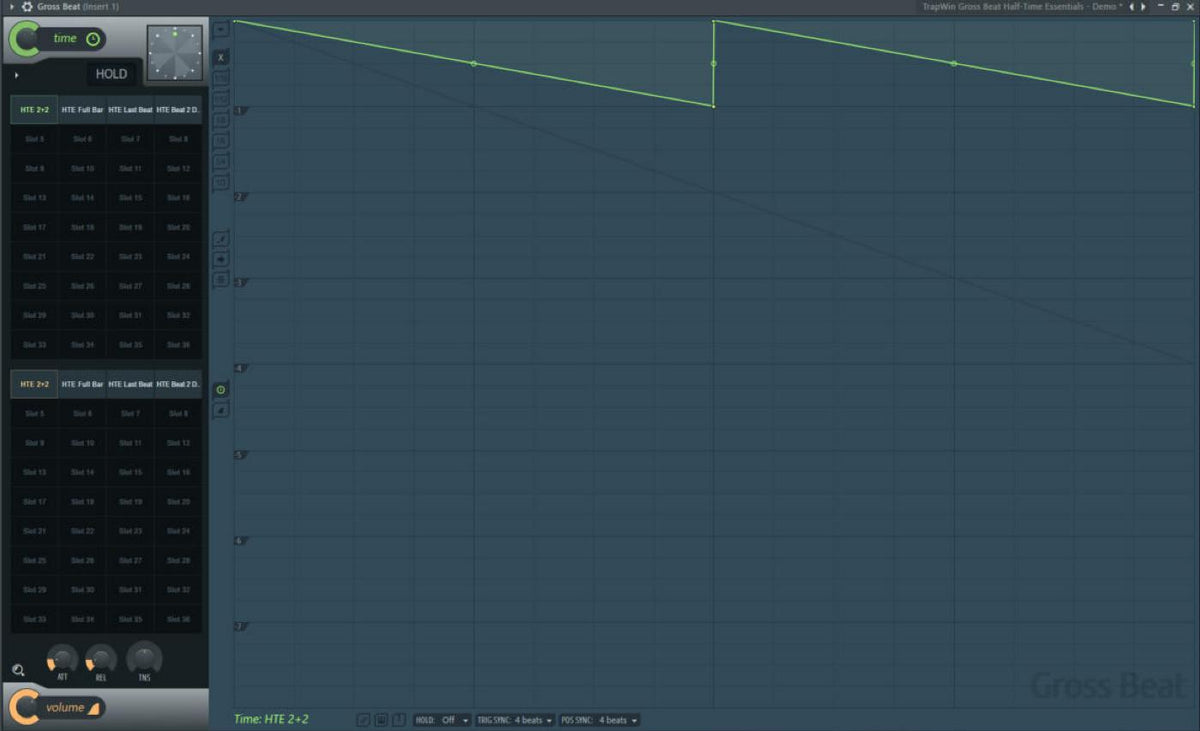Screen dimensions: 1200x731
Task: Select HTE Beat 2 D.. in upper slot grid
Action: [178, 109]
